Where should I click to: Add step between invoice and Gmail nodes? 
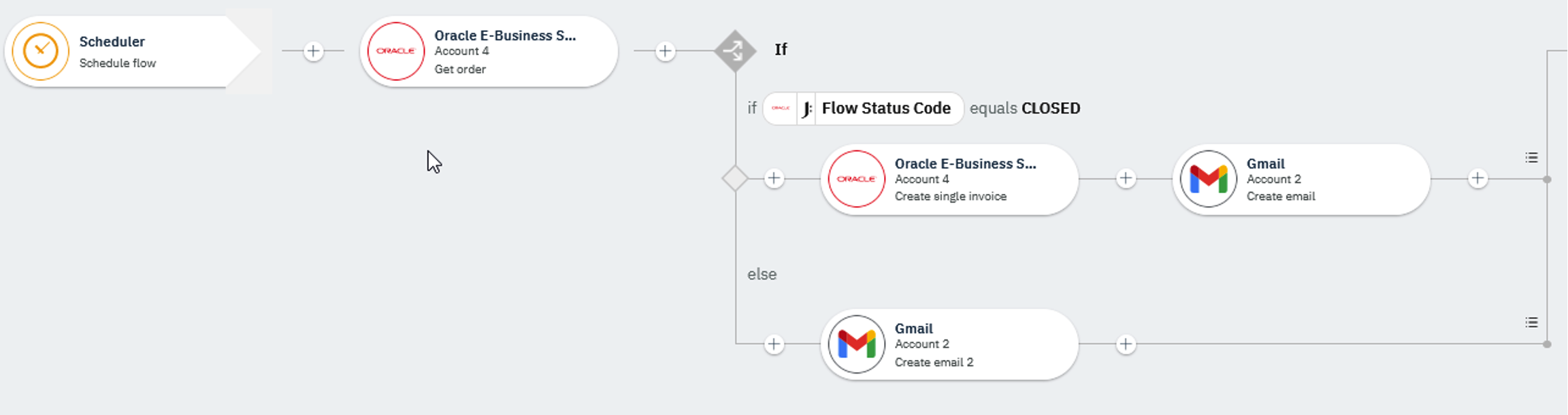tap(1126, 179)
